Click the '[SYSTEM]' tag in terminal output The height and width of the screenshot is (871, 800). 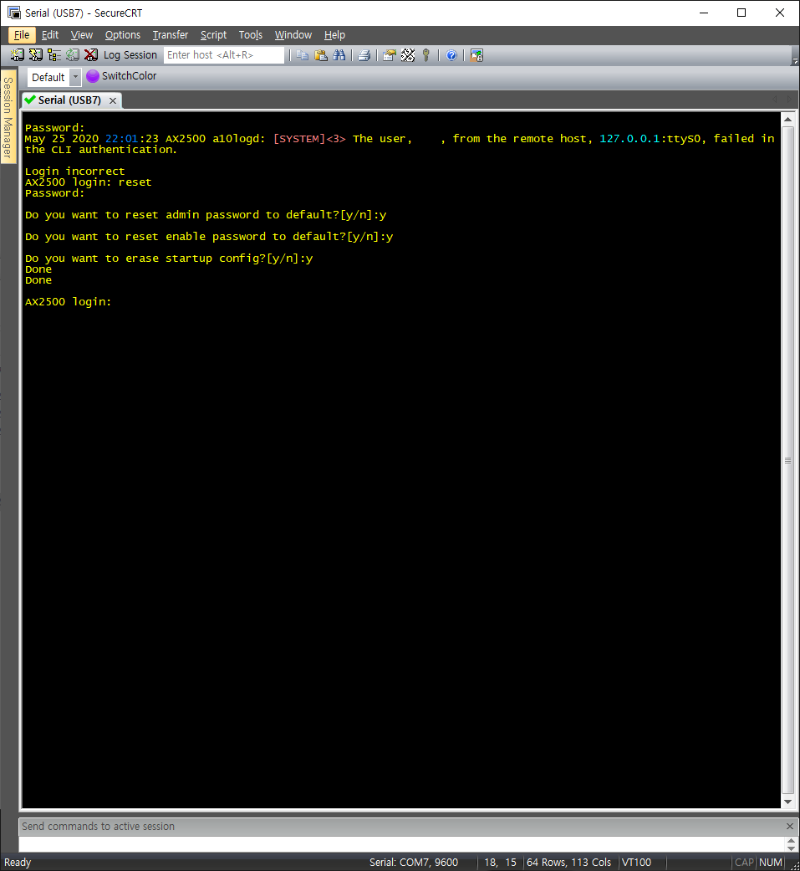click(x=299, y=138)
